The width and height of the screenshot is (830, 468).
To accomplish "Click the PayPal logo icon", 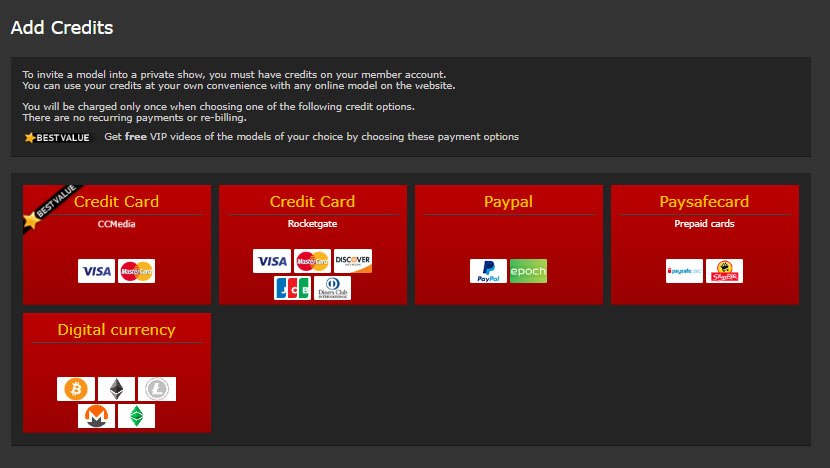I will tap(488, 271).
